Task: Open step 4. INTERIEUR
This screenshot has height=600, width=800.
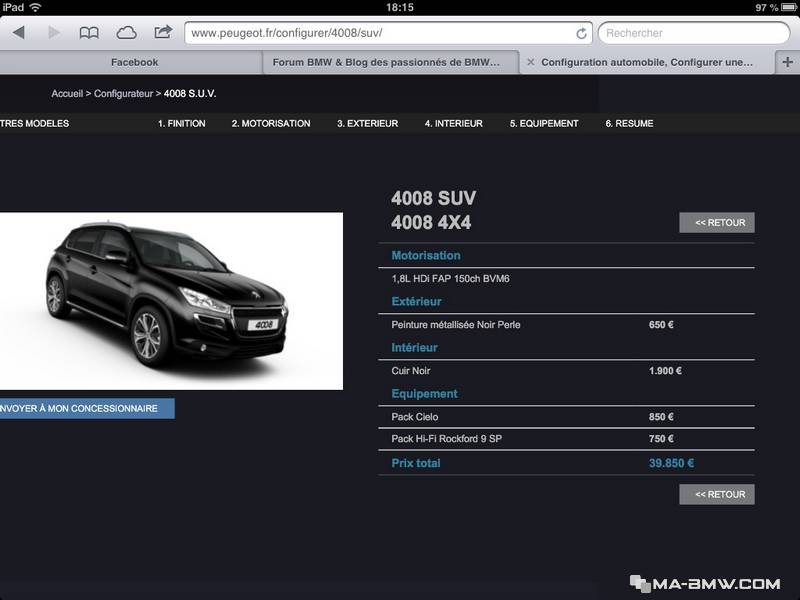Action: pos(454,123)
